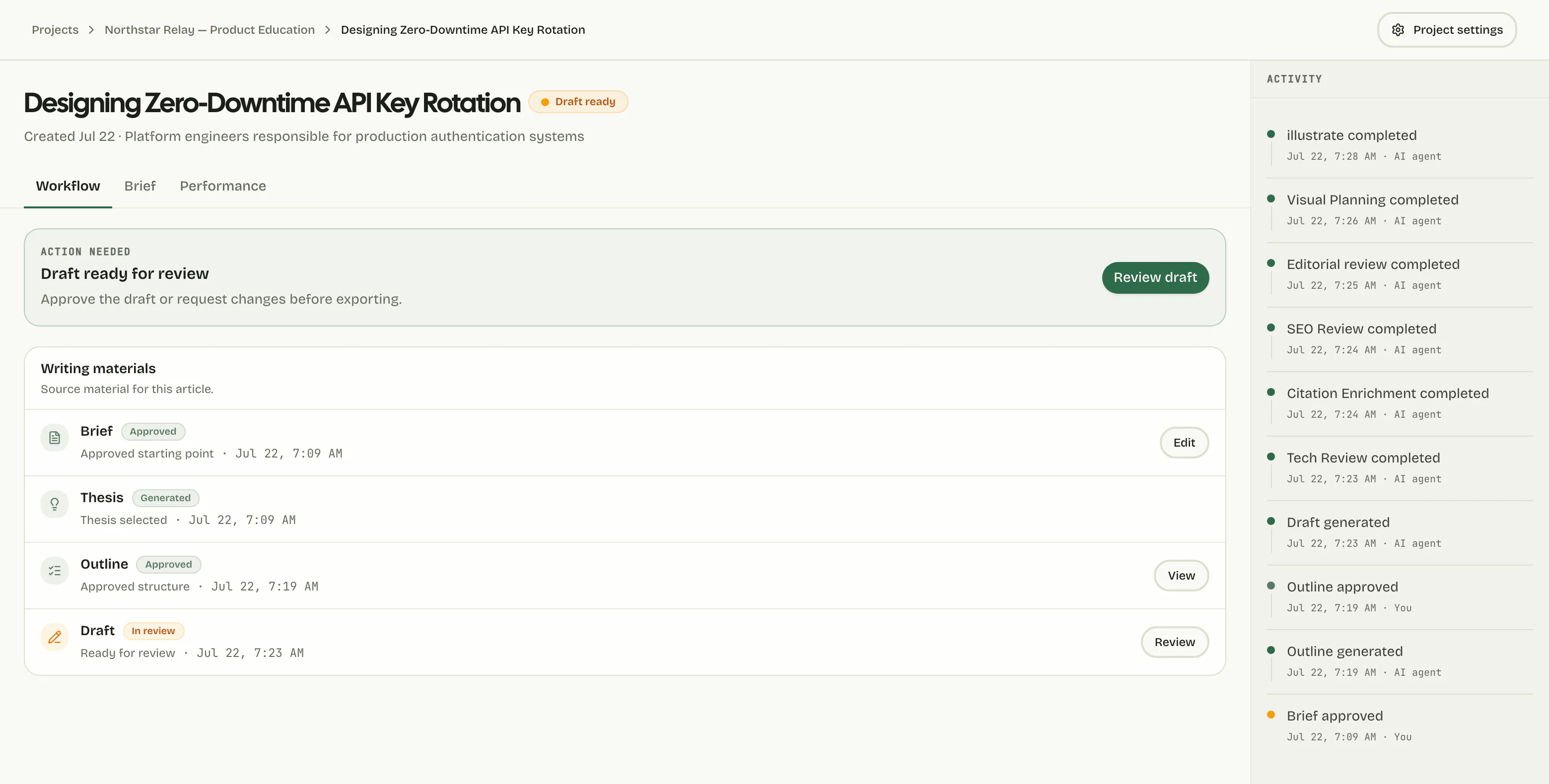Click the Thesis lightbulb icon
Viewport: 1549px width, 784px height.
point(55,504)
